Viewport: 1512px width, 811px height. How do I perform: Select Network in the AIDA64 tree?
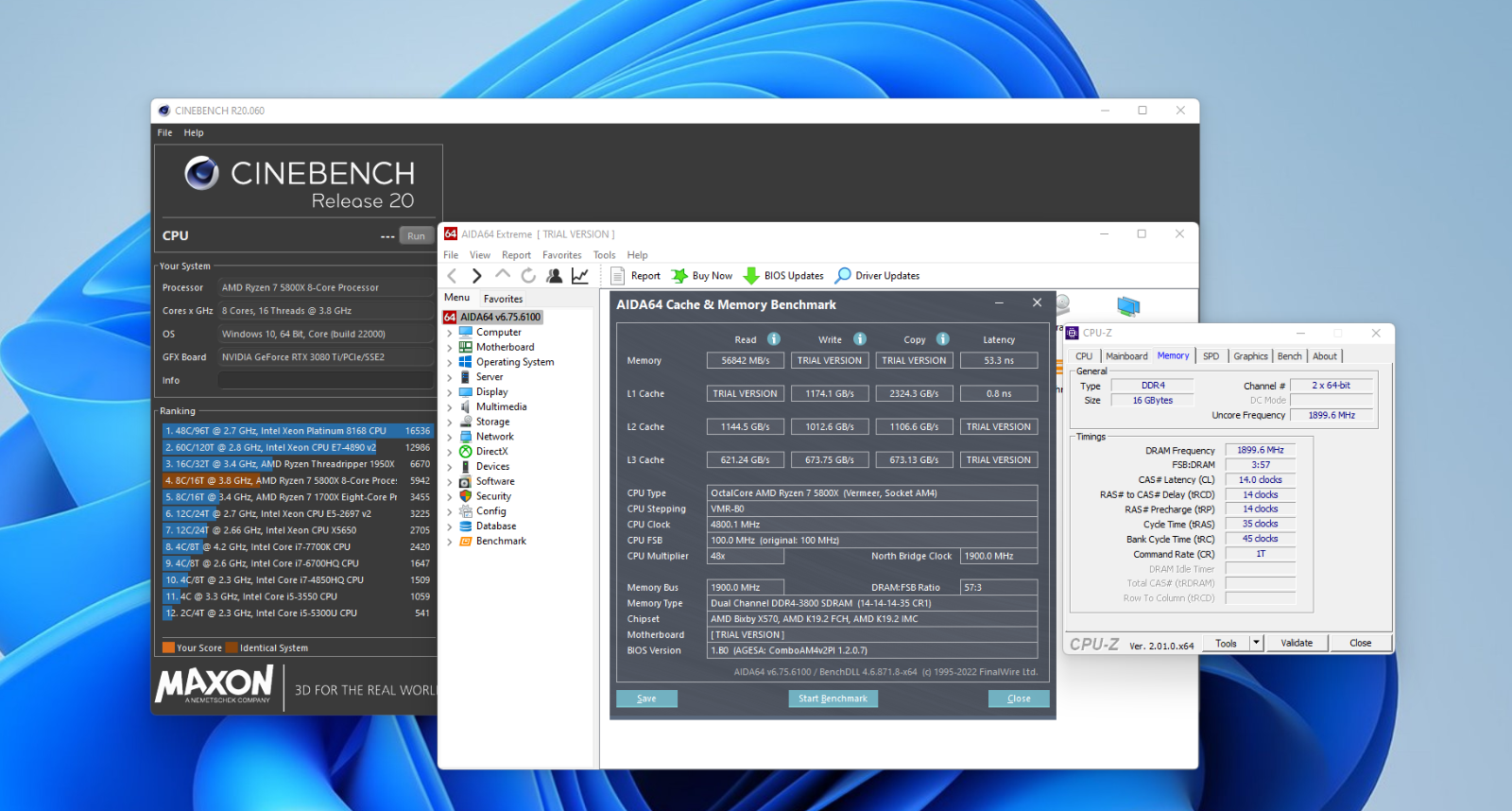(x=494, y=437)
